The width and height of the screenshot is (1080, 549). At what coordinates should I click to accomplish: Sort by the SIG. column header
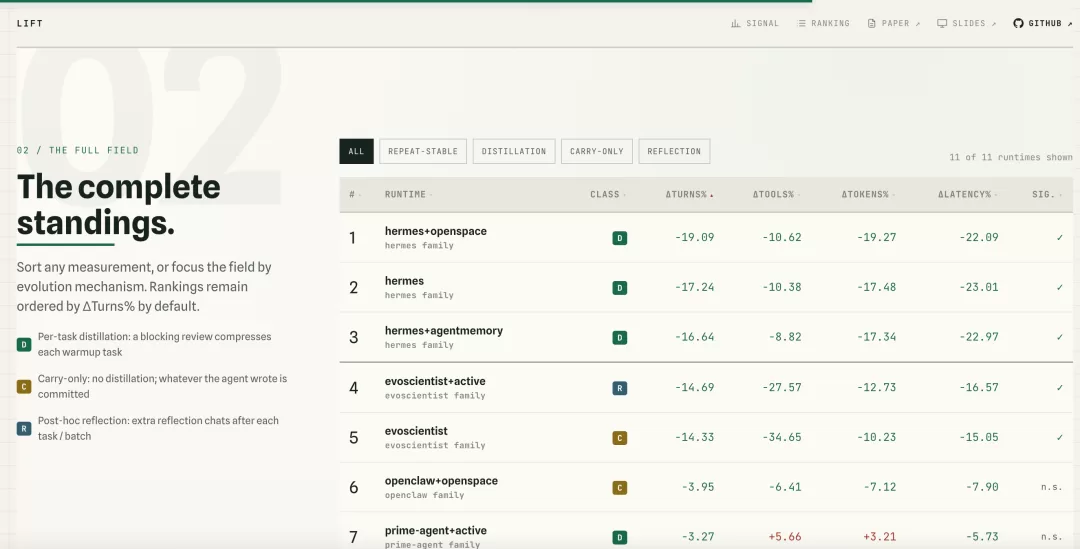(x=1048, y=195)
